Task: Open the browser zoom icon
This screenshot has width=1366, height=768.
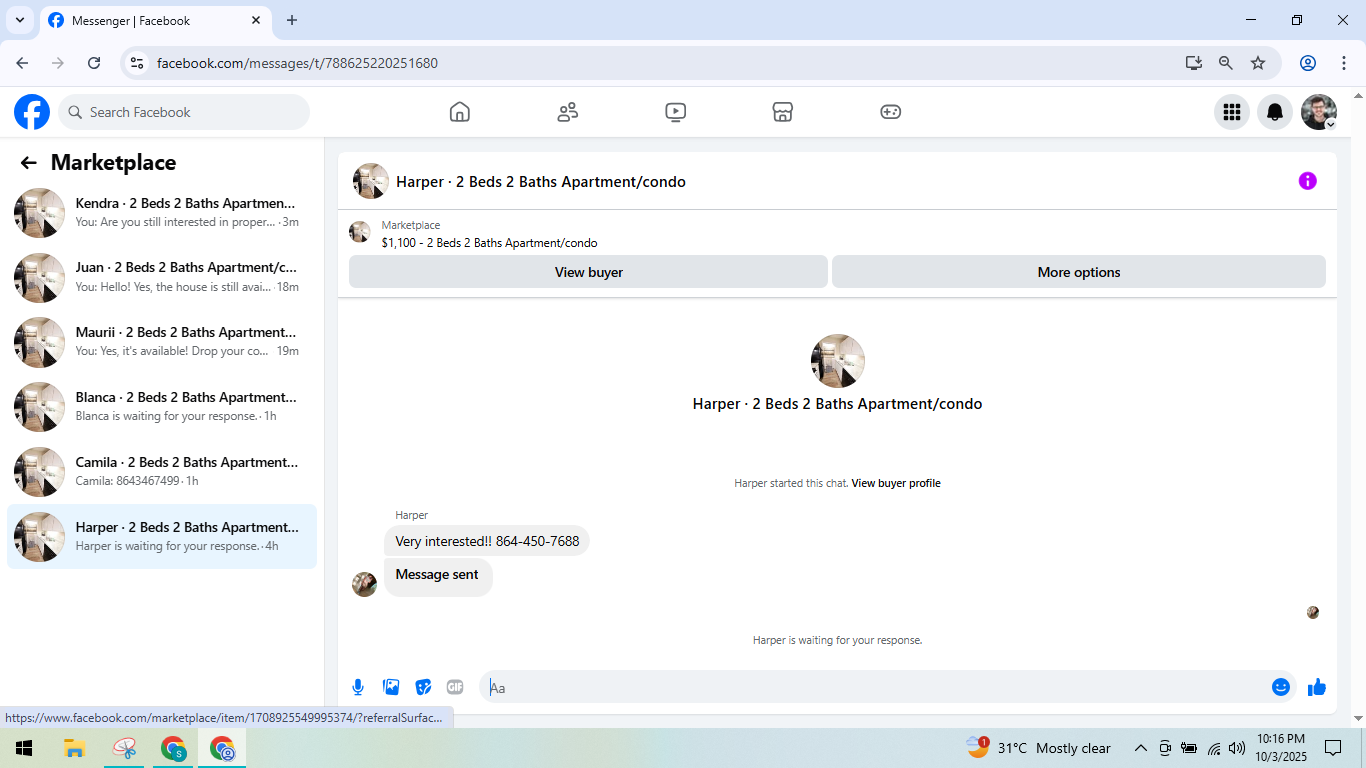Action: [1226, 63]
